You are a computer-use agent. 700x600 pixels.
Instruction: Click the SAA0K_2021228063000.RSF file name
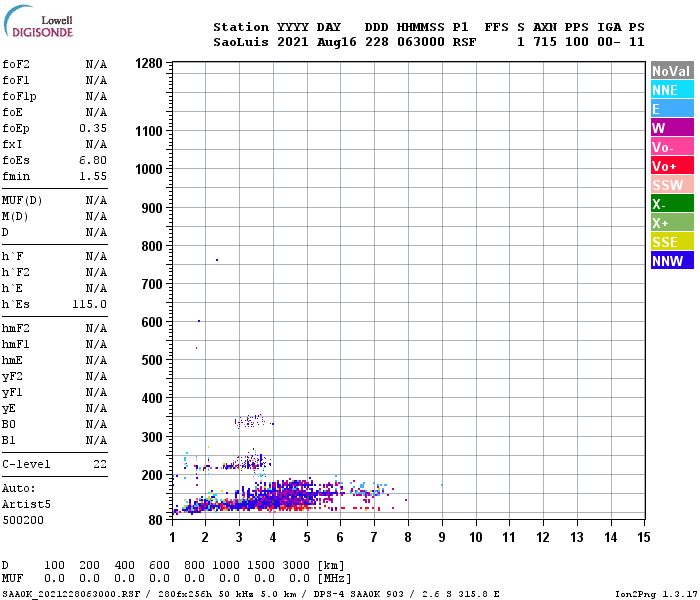(x=71, y=594)
